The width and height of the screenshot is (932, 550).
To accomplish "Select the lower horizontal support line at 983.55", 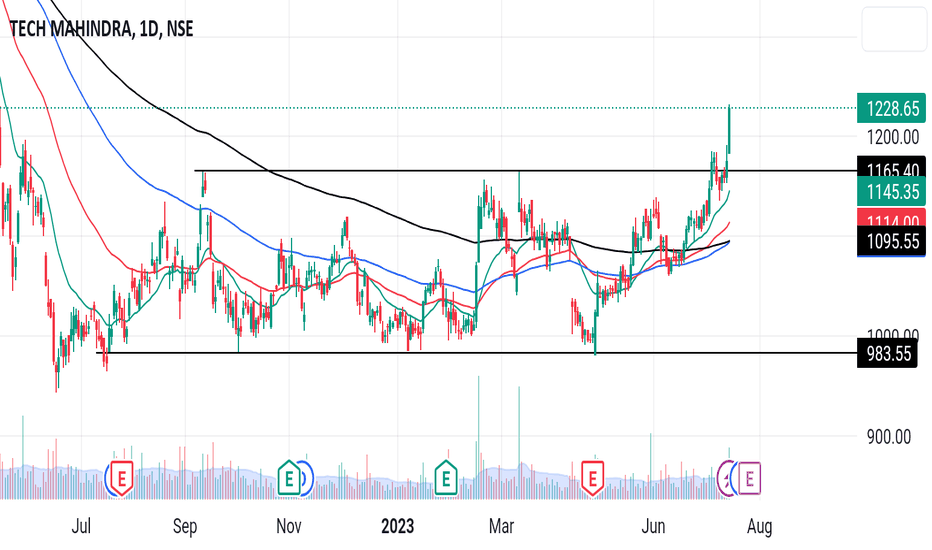I will coord(476,353).
